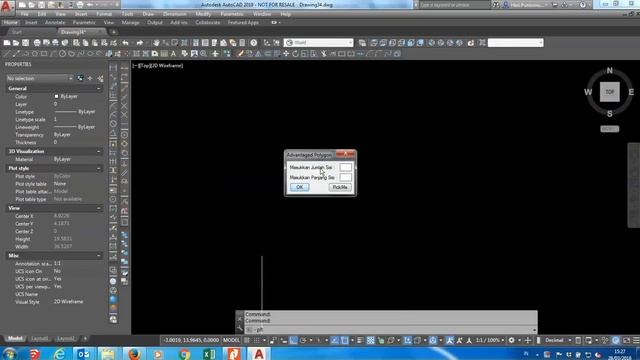Select the Rotate tool icon
The height and width of the screenshot is (360, 640).
pos(295,53)
